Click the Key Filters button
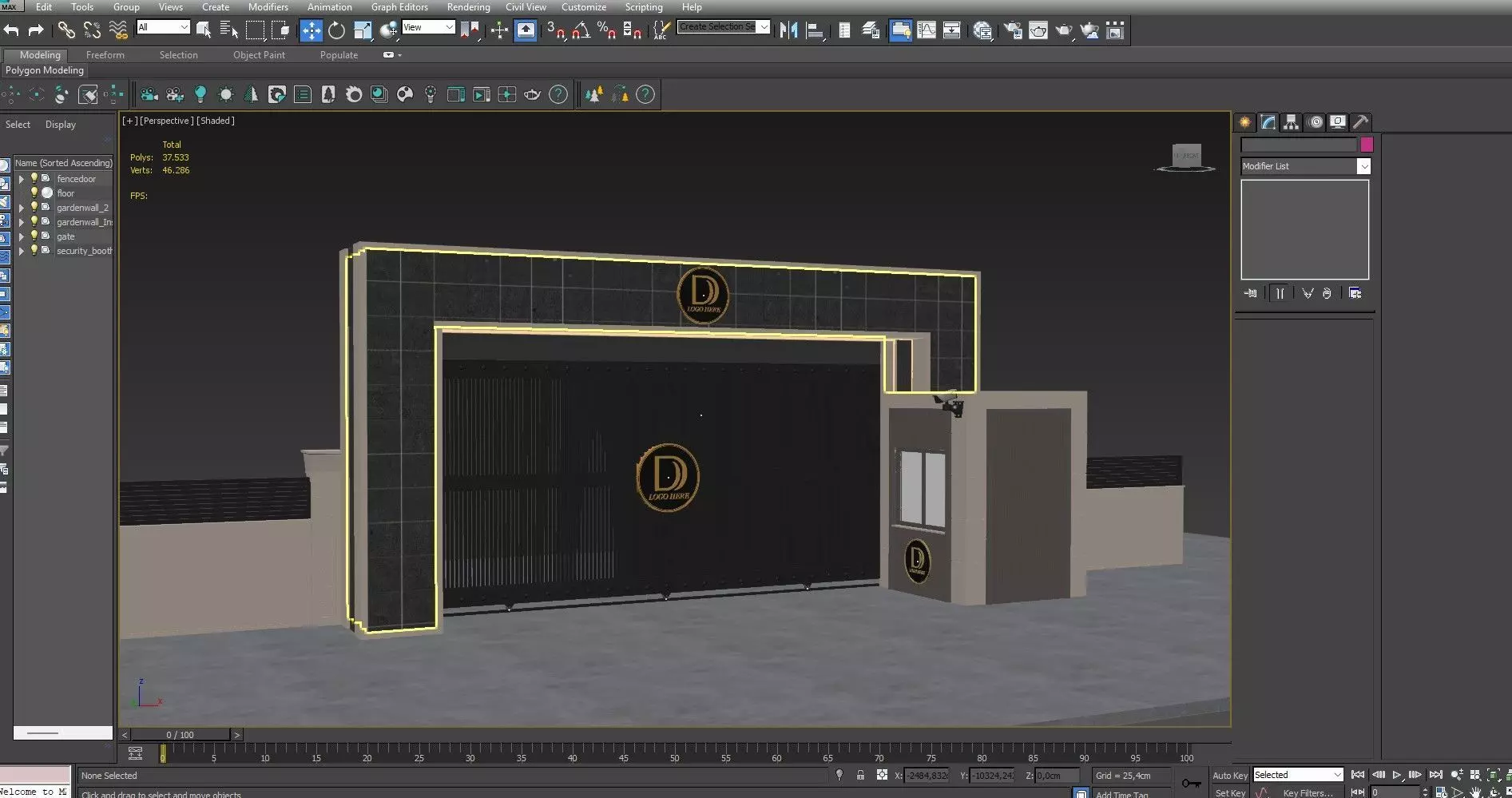The height and width of the screenshot is (798, 1512). (1308, 792)
